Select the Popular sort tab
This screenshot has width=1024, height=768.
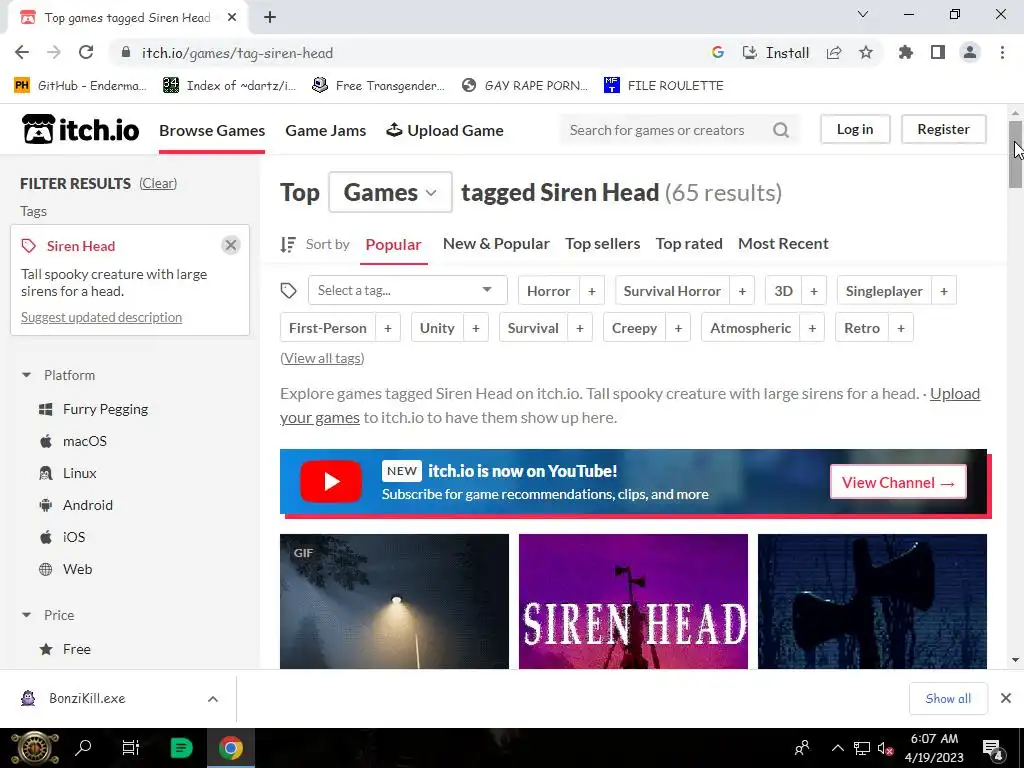(393, 244)
